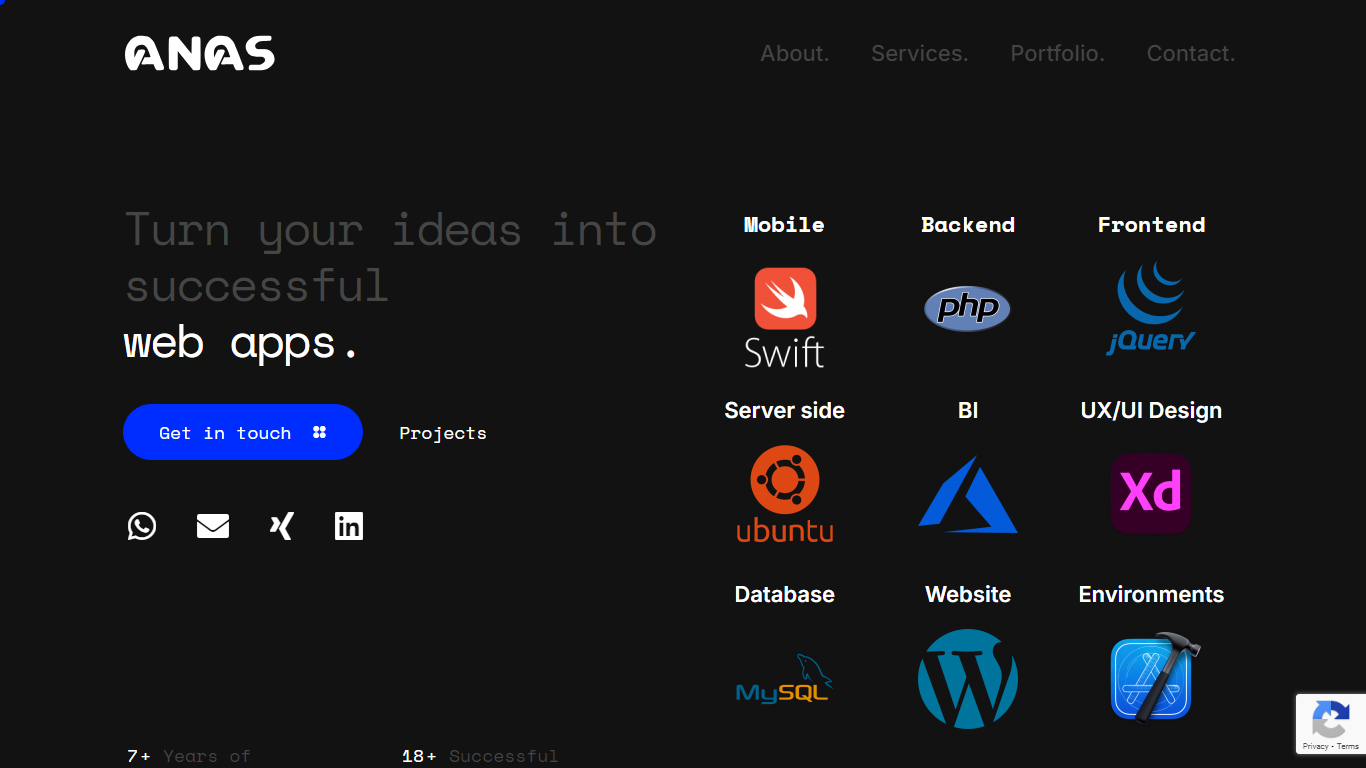Click the PHP logo under Backend
This screenshot has width=1366, height=768.
(x=967, y=308)
